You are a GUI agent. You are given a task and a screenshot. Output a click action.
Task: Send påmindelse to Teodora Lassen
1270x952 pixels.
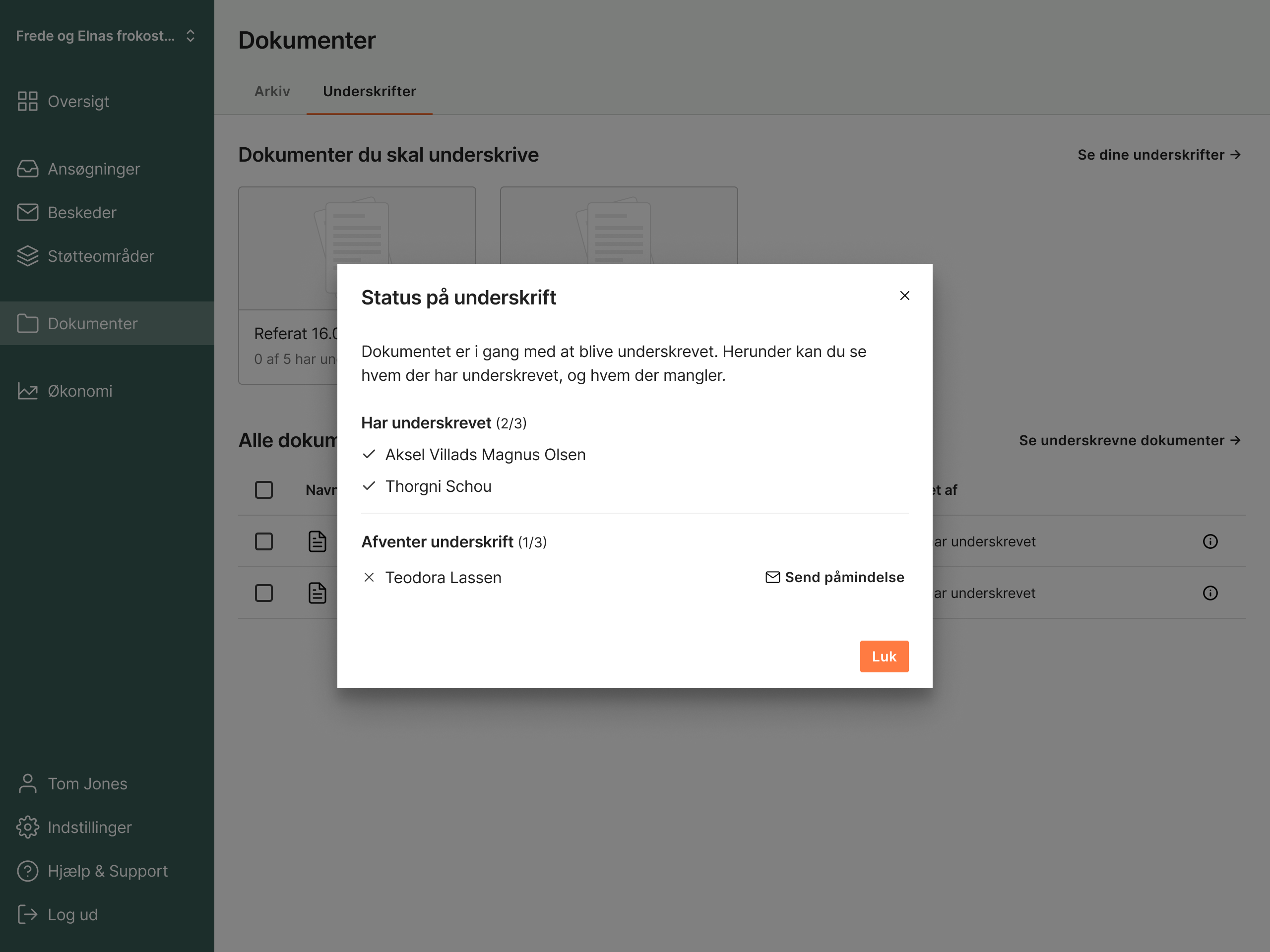pos(835,577)
